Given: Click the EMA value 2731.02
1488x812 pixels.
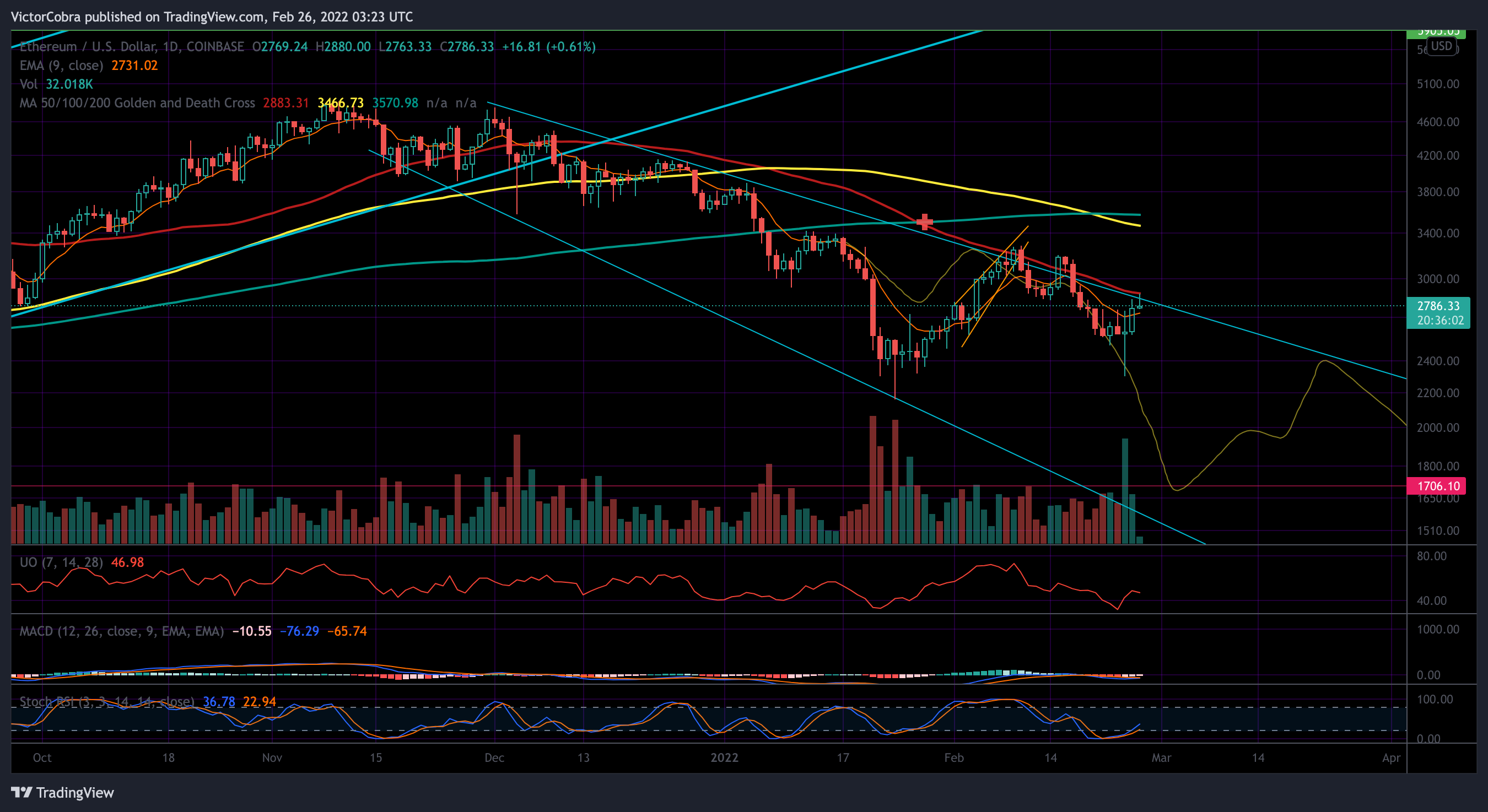Looking at the screenshot, I should (134, 65).
